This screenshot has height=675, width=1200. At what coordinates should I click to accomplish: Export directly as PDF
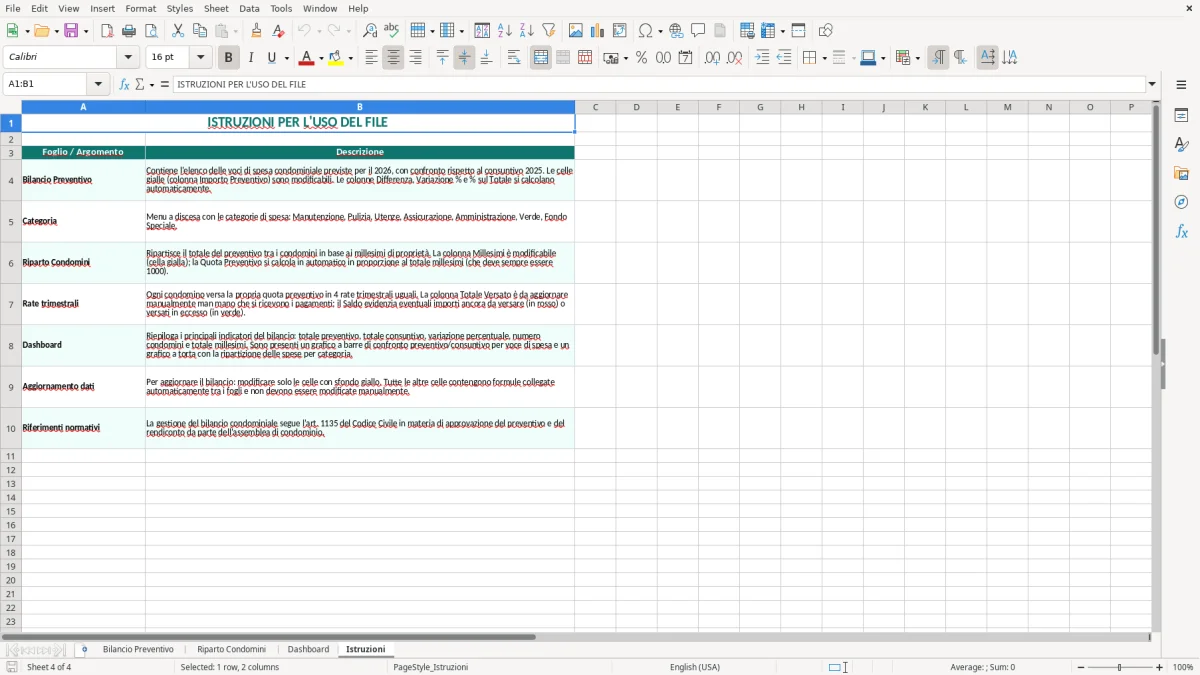tap(107, 31)
